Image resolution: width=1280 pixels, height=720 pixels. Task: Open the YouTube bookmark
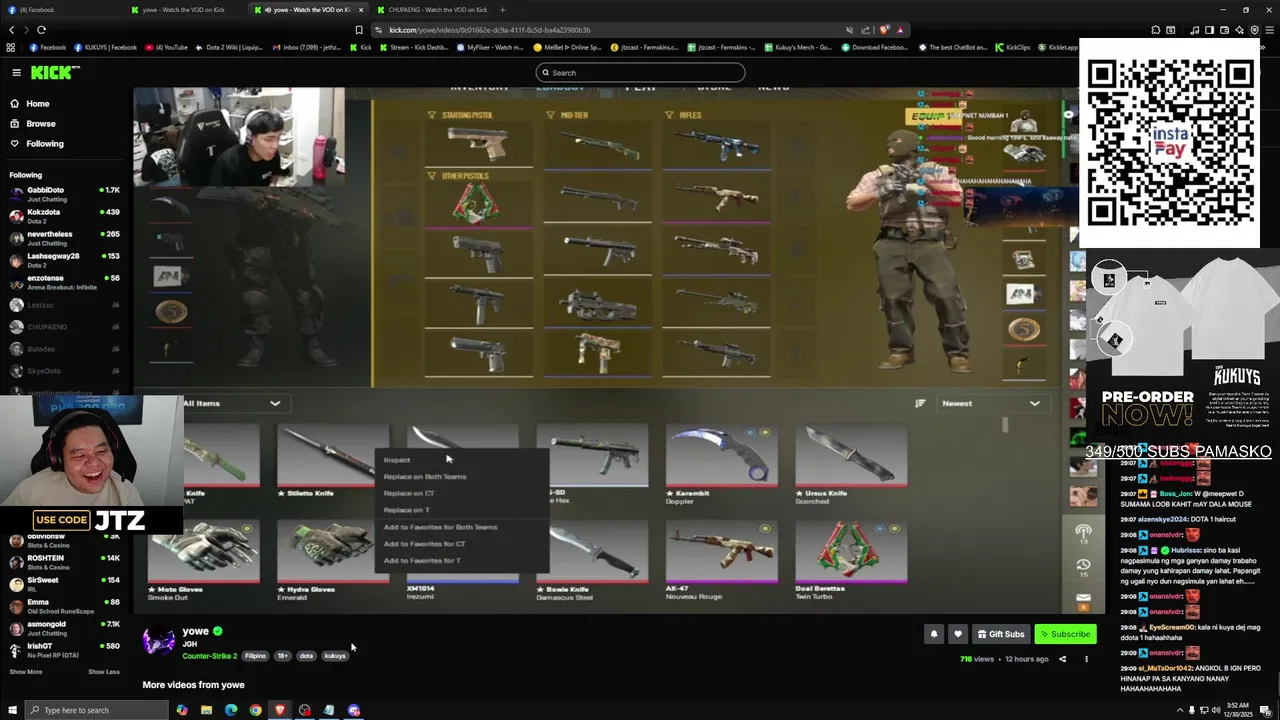(166, 47)
